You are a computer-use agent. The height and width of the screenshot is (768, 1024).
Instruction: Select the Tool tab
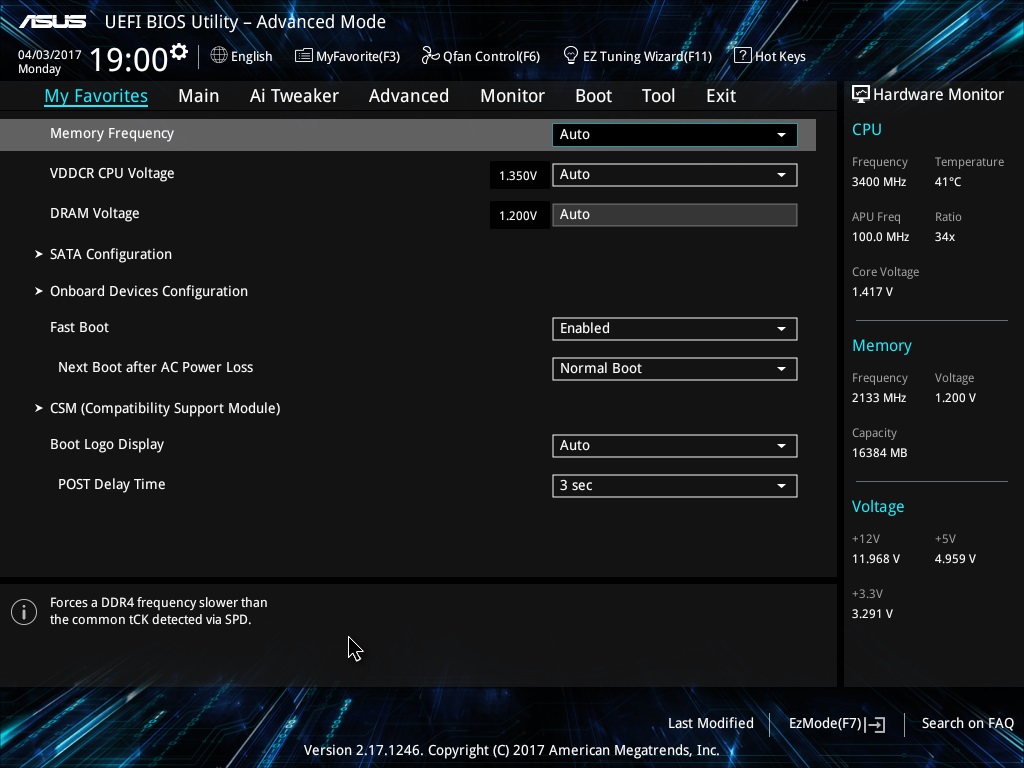click(658, 96)
